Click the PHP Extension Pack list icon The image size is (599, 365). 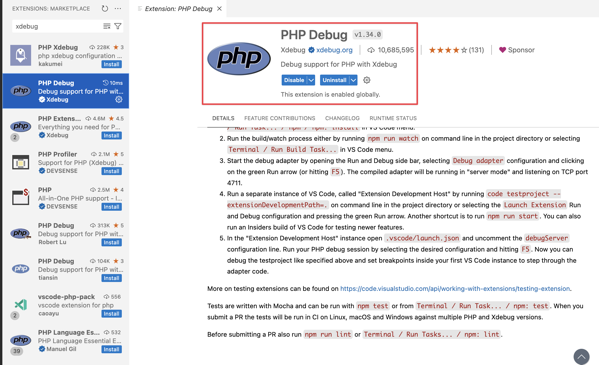click(21, 126)
